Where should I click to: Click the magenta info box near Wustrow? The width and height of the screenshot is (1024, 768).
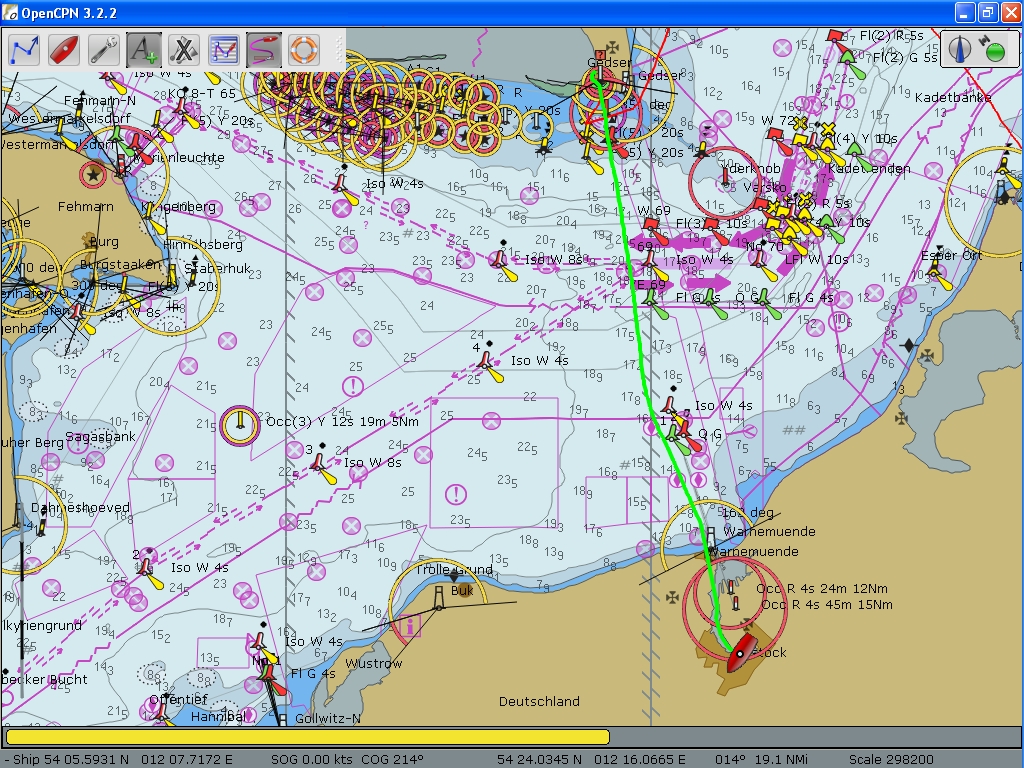coord(409,628)
